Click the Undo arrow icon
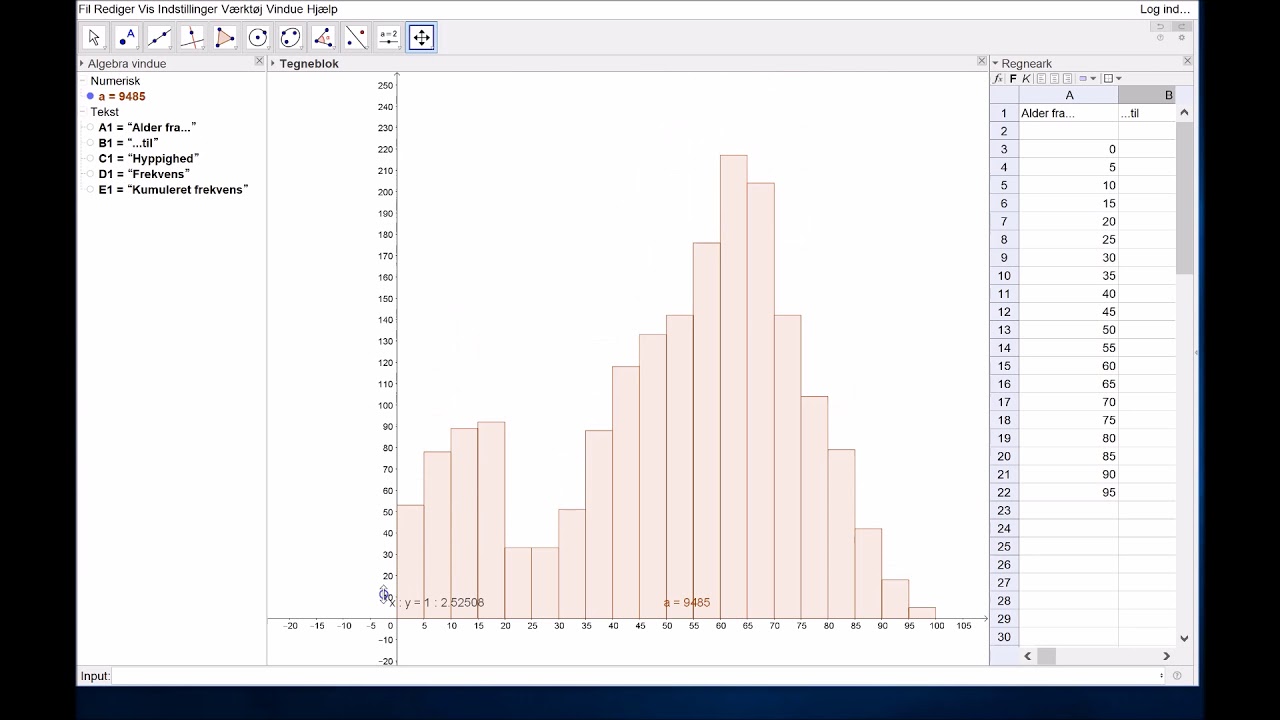The height and width of the screenshot is (720, 1280). pos(1160,26)
